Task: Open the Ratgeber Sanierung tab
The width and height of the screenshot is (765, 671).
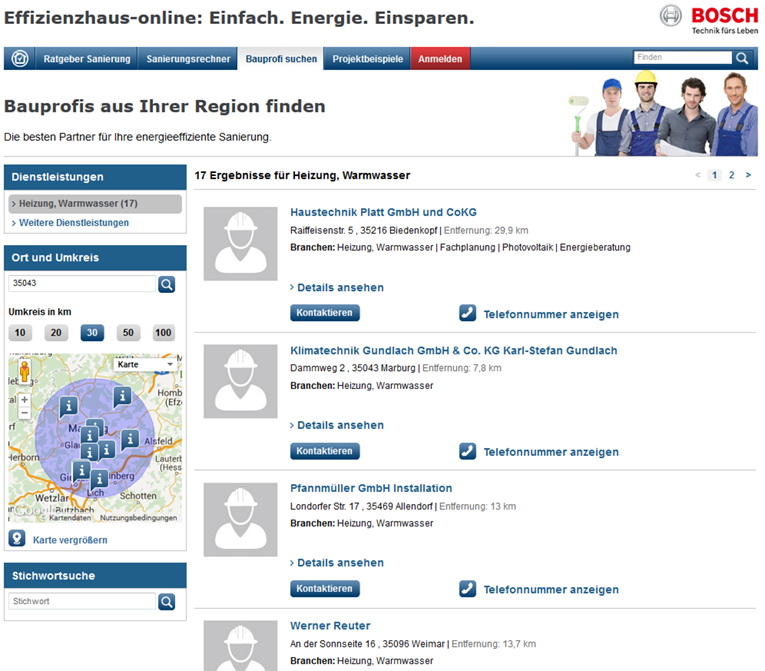Action: (x=87, y=59)
